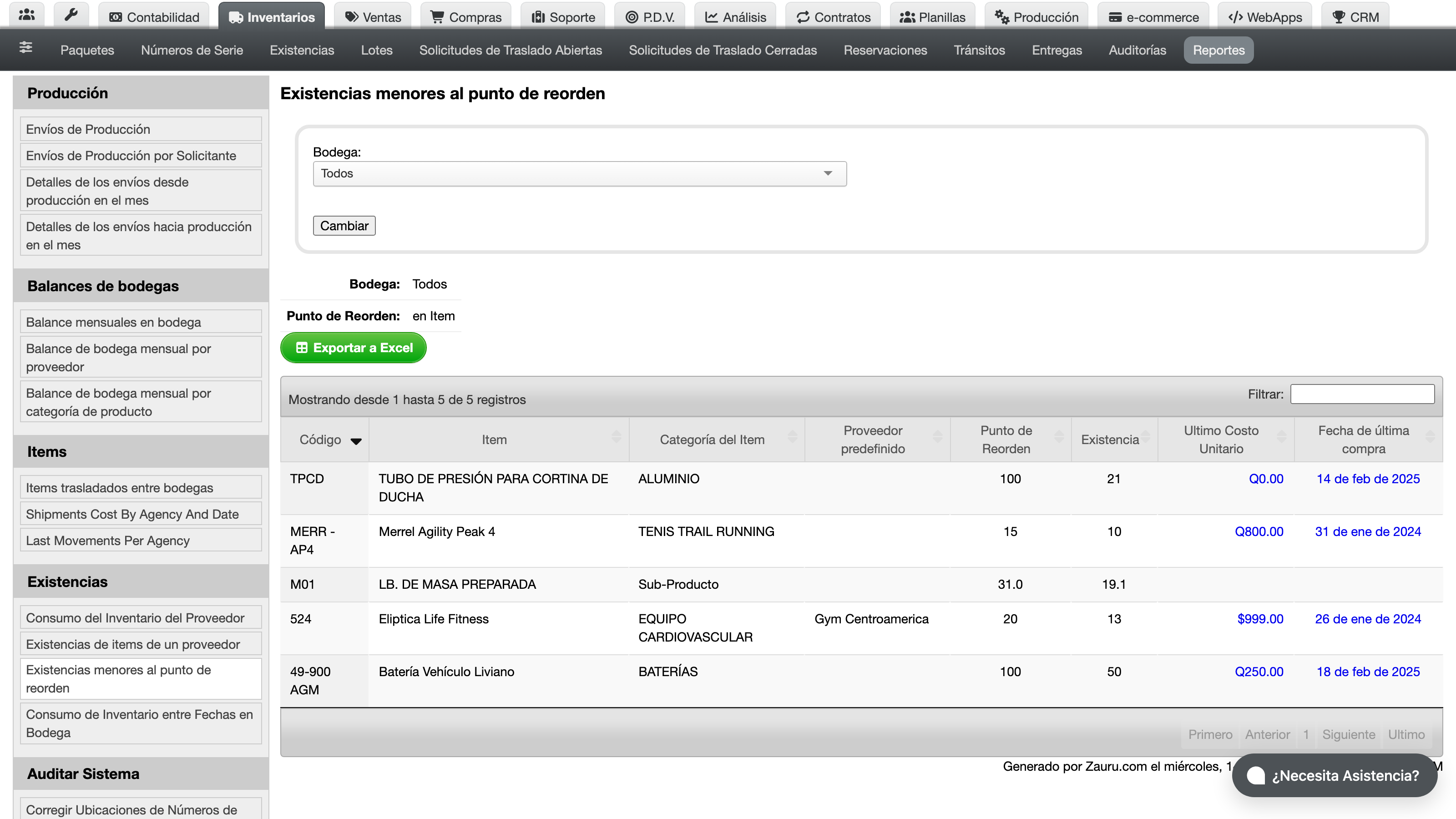Open Envíos de Producción report
Image resolution: width=1456 pixels, height=819 pixels.
[141, 129]
